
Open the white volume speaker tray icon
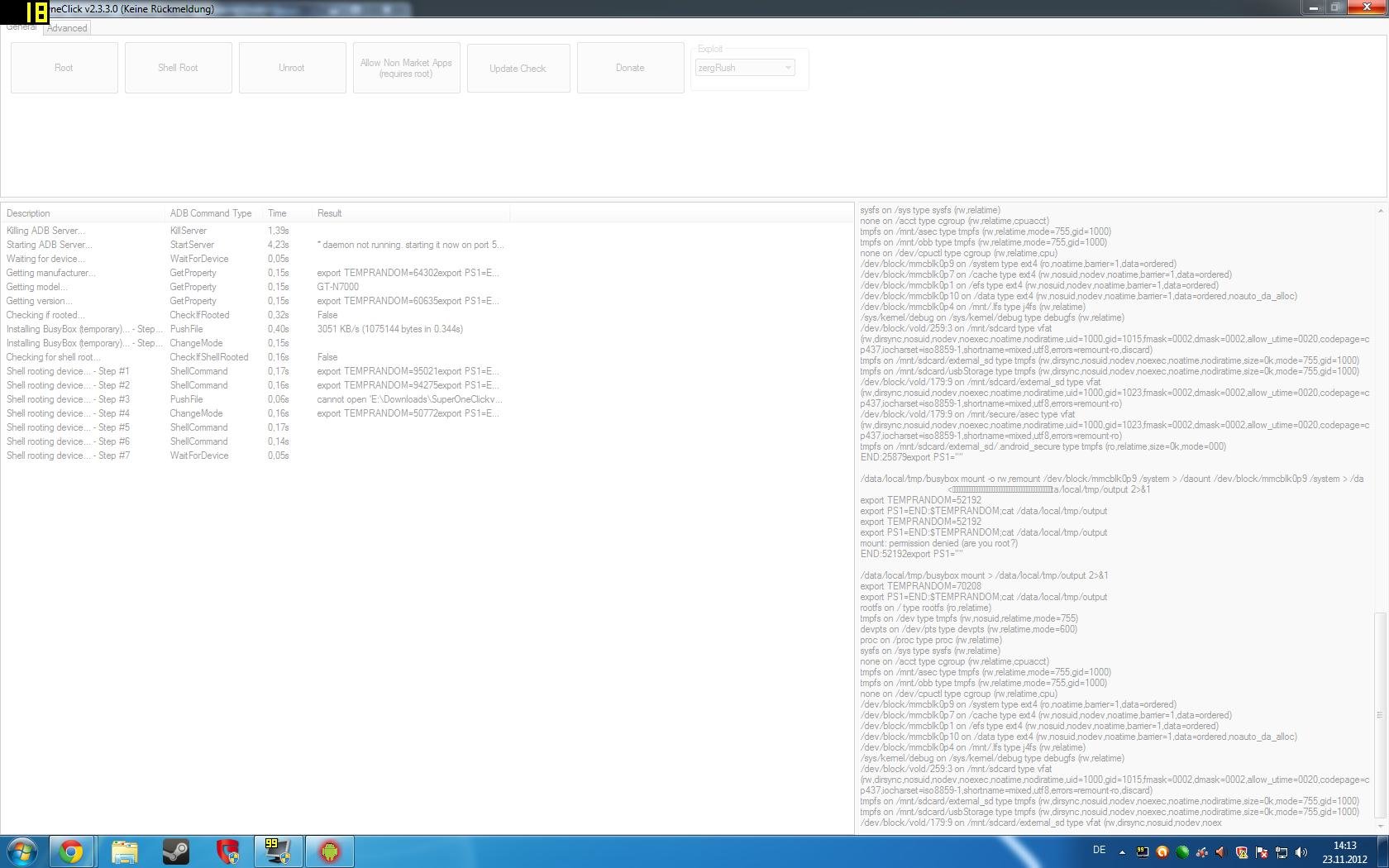[1301, 851]
